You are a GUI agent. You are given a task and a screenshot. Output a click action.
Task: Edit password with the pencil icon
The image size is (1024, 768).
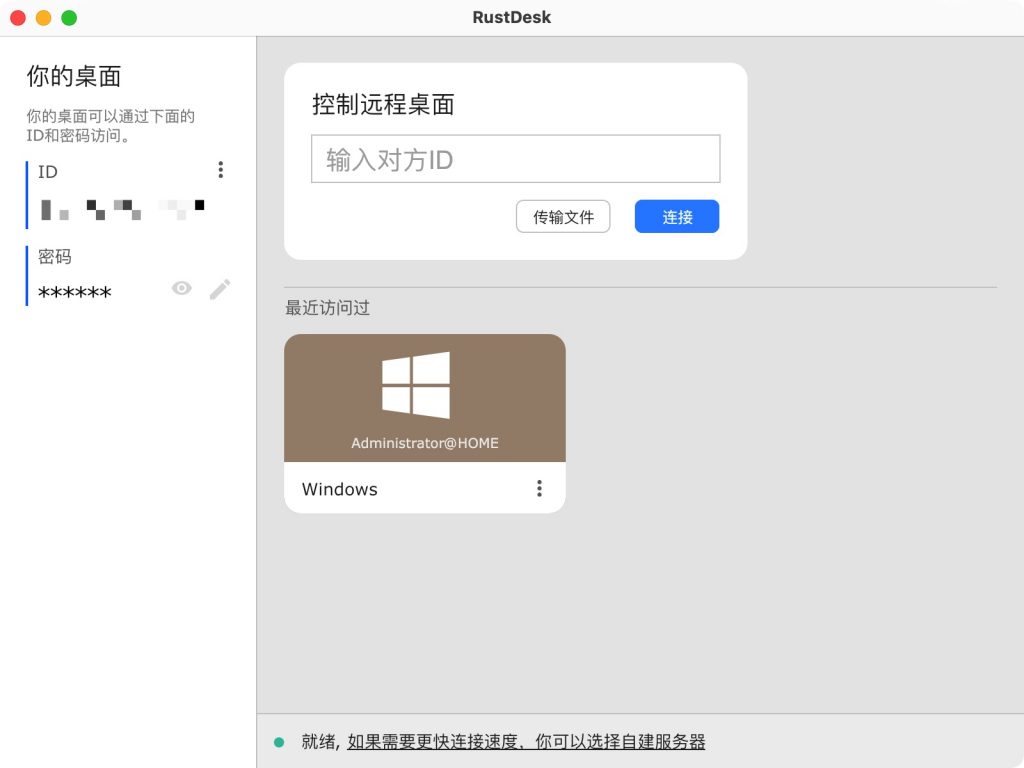[x=220, y=289]
